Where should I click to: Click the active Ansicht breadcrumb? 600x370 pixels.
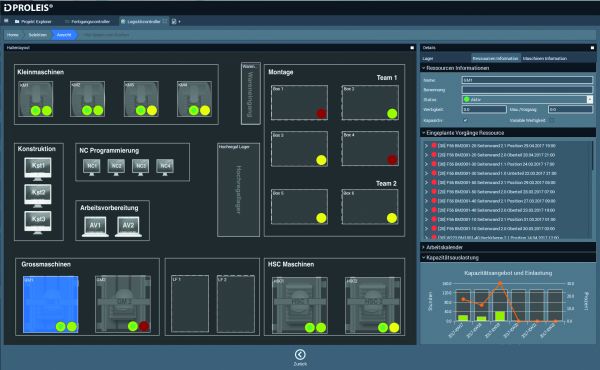(64, 35)
